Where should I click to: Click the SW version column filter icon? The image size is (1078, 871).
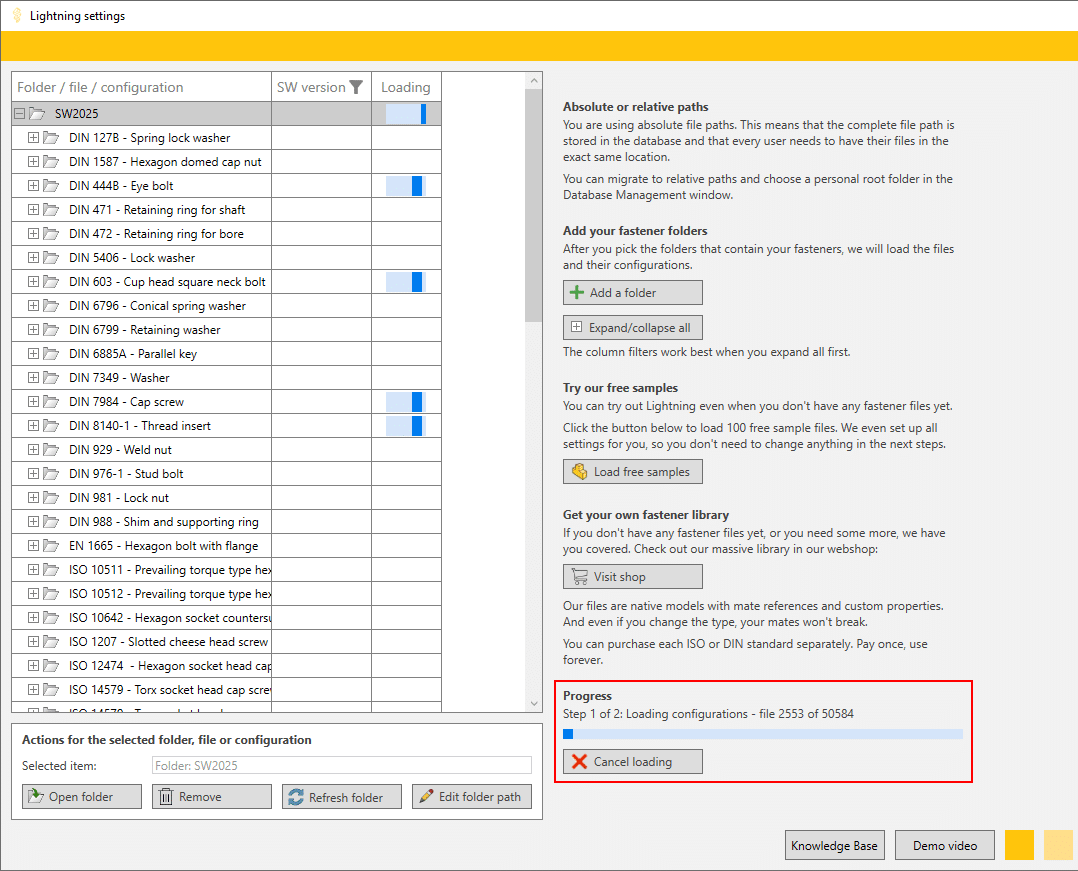point(355,87)
